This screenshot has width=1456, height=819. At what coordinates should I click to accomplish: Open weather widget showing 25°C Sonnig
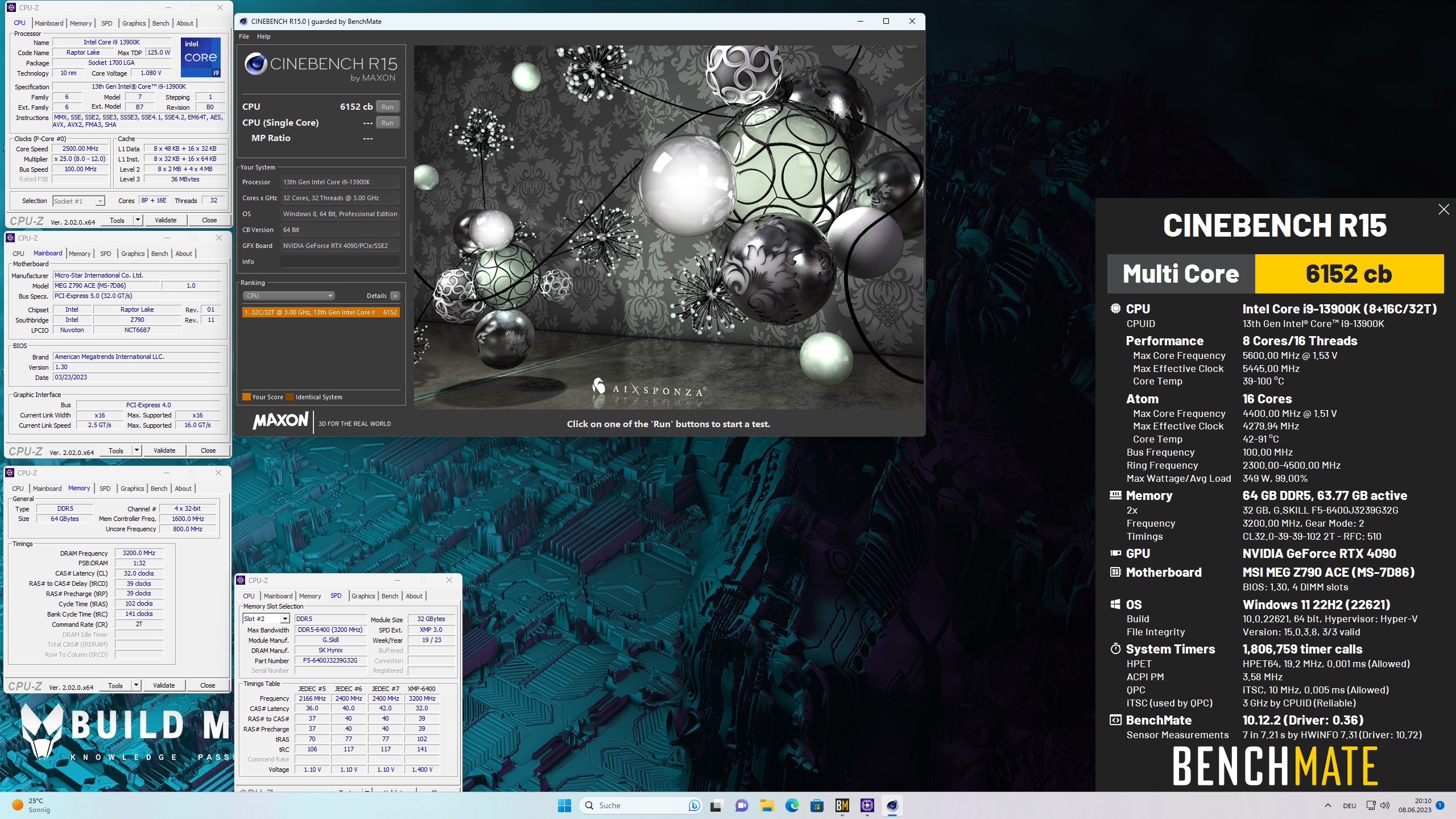tap(32, 805)
